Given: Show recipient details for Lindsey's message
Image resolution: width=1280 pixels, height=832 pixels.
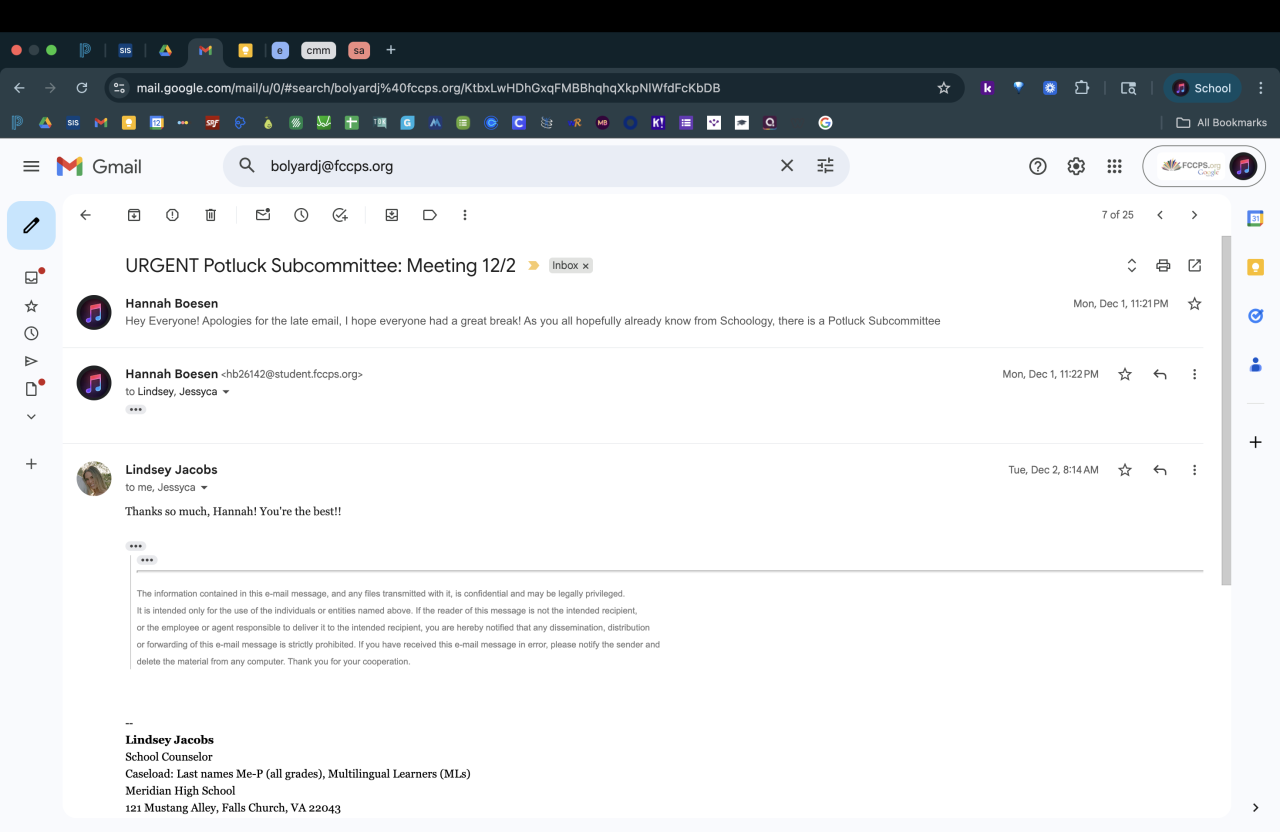Looking at the screenshot, I should 205,488.
